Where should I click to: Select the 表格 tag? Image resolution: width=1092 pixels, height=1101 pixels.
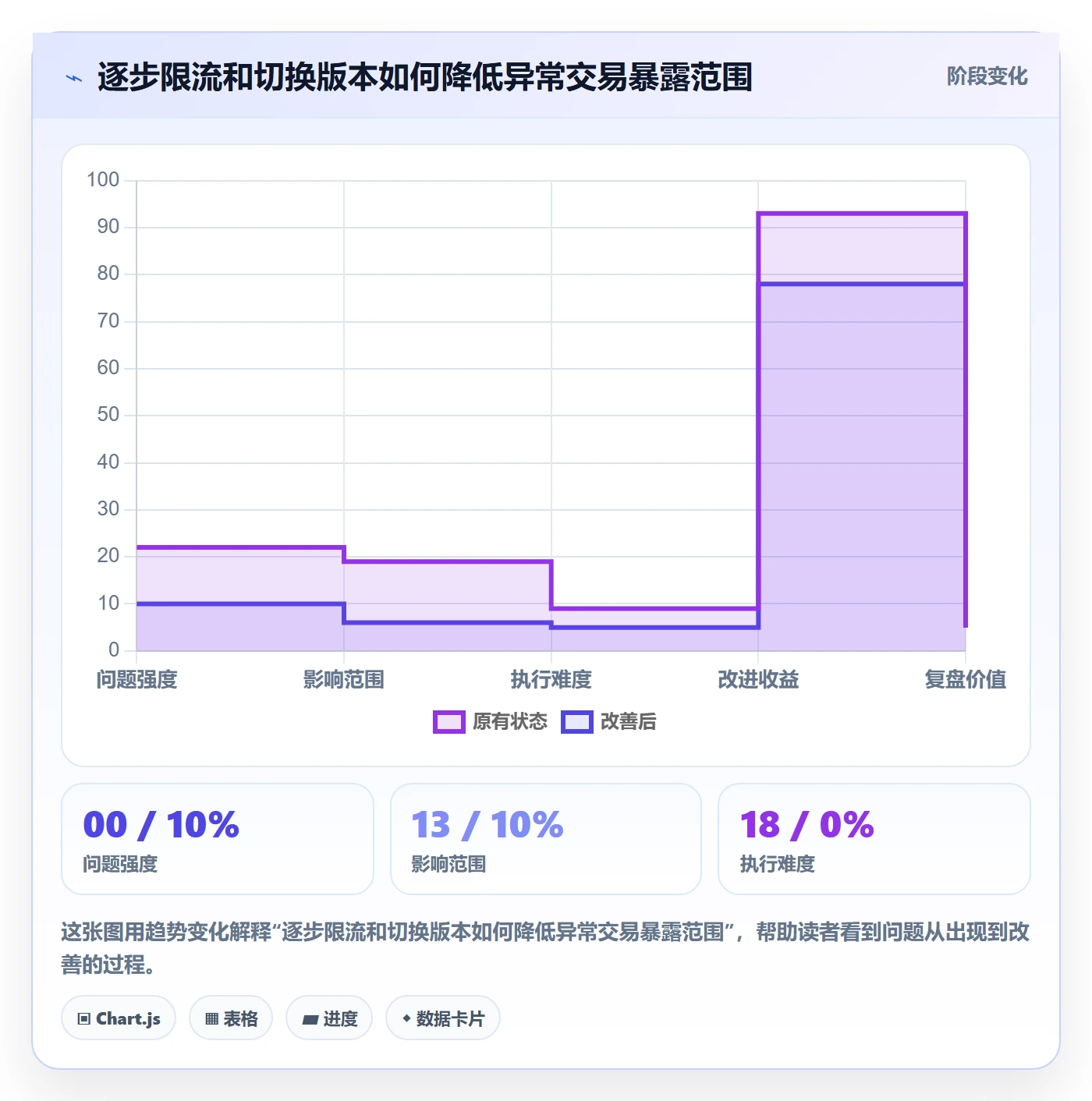(x=231, y=1018)
